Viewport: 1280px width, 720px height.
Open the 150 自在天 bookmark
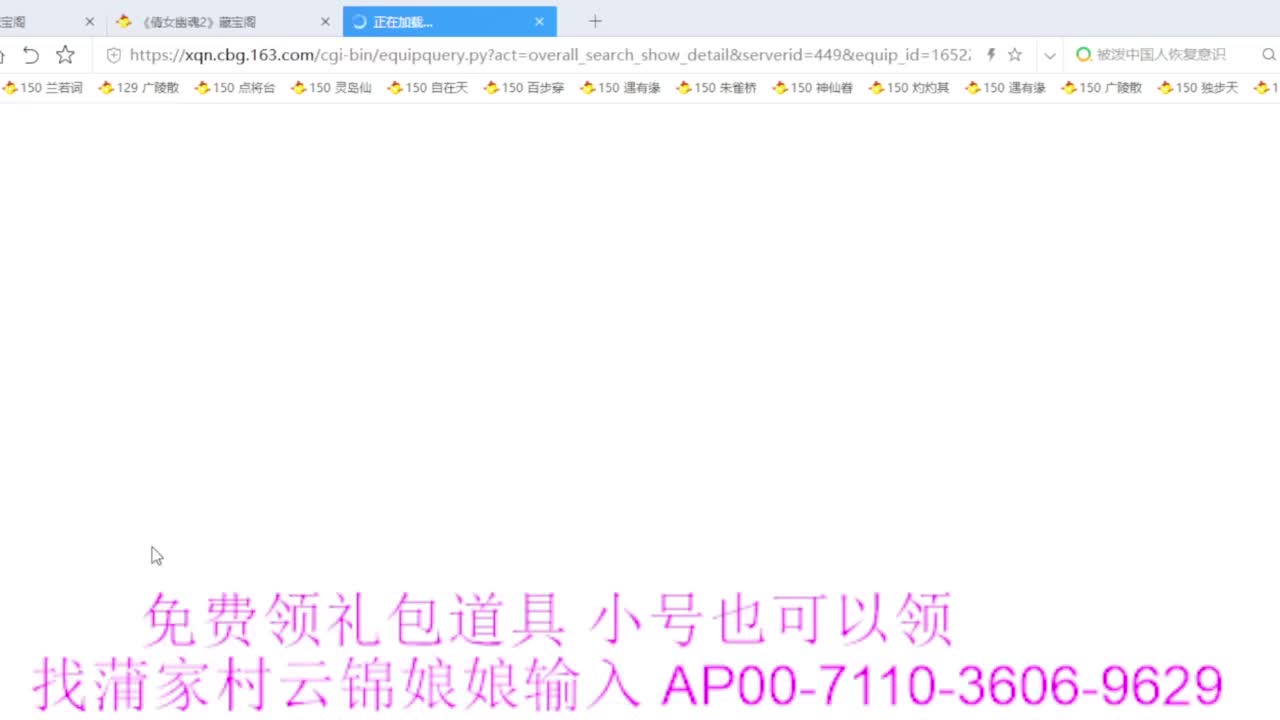[427, 87]
